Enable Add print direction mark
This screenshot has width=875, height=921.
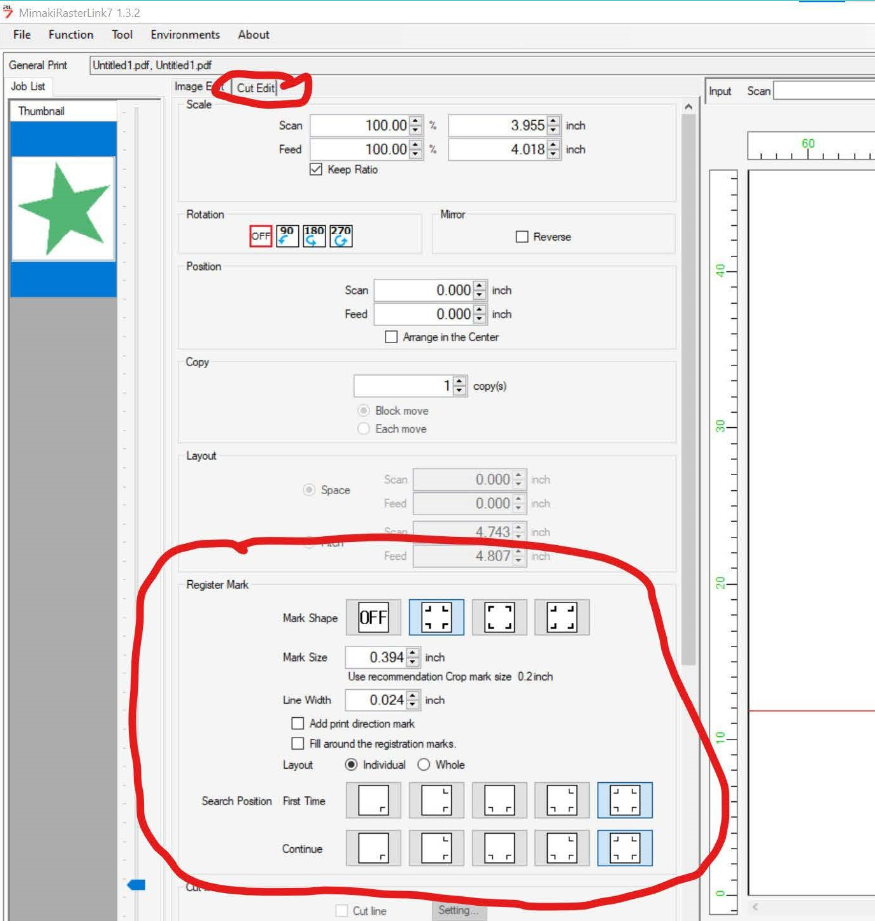[x=298, y=724]
